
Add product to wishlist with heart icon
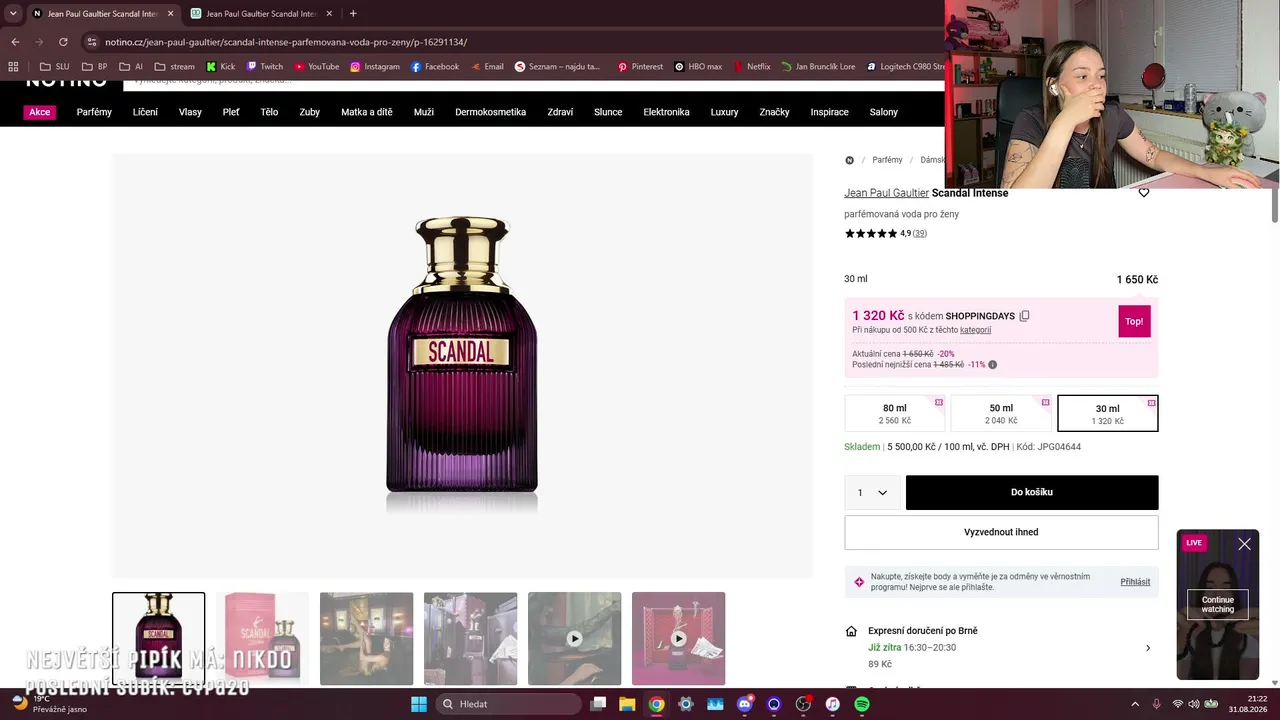tap(1144, 193)
